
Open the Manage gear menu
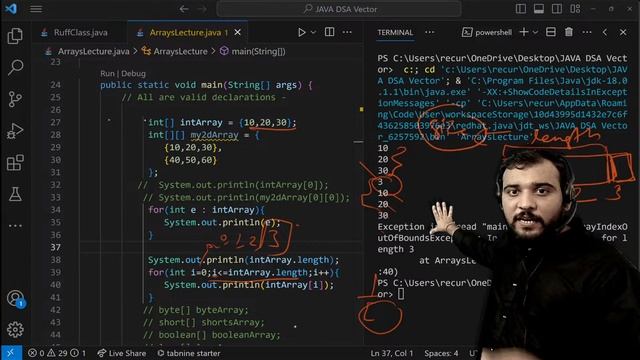coord(15,329)
